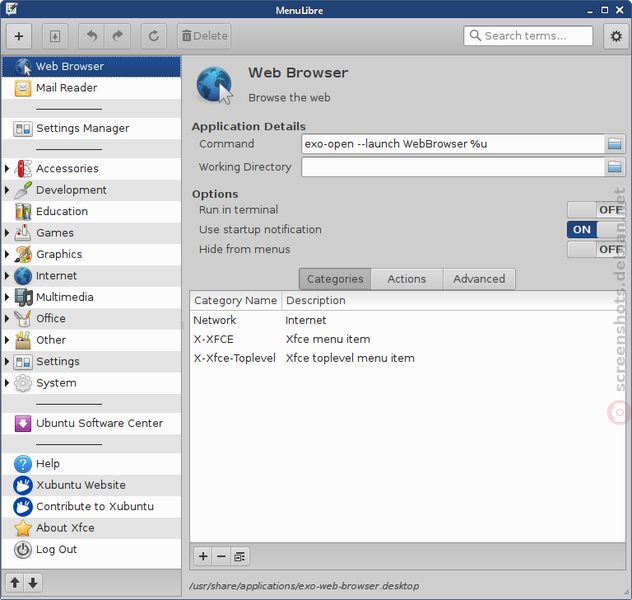632x600 pixels.
Task: Expand the Development category
Action: (7, 190)
